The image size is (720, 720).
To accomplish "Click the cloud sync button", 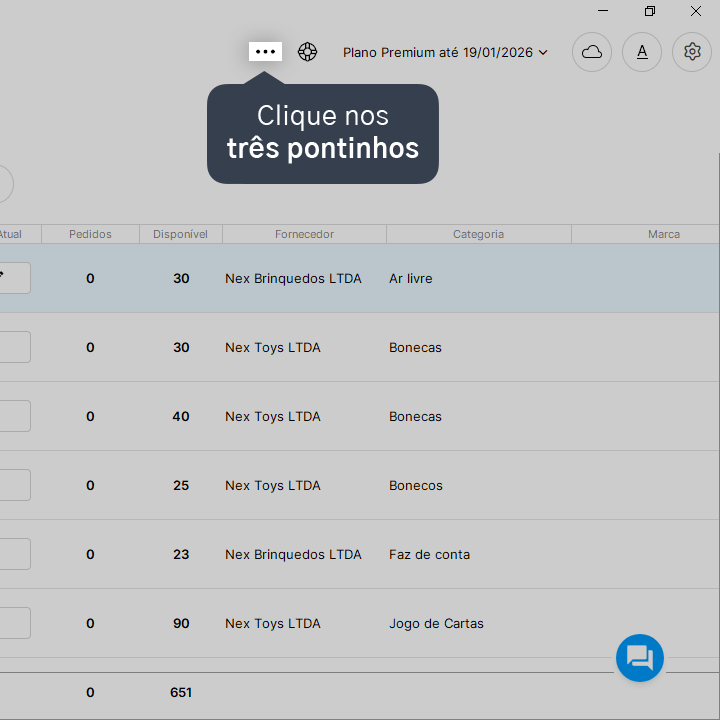I will [x=591, y=52].
